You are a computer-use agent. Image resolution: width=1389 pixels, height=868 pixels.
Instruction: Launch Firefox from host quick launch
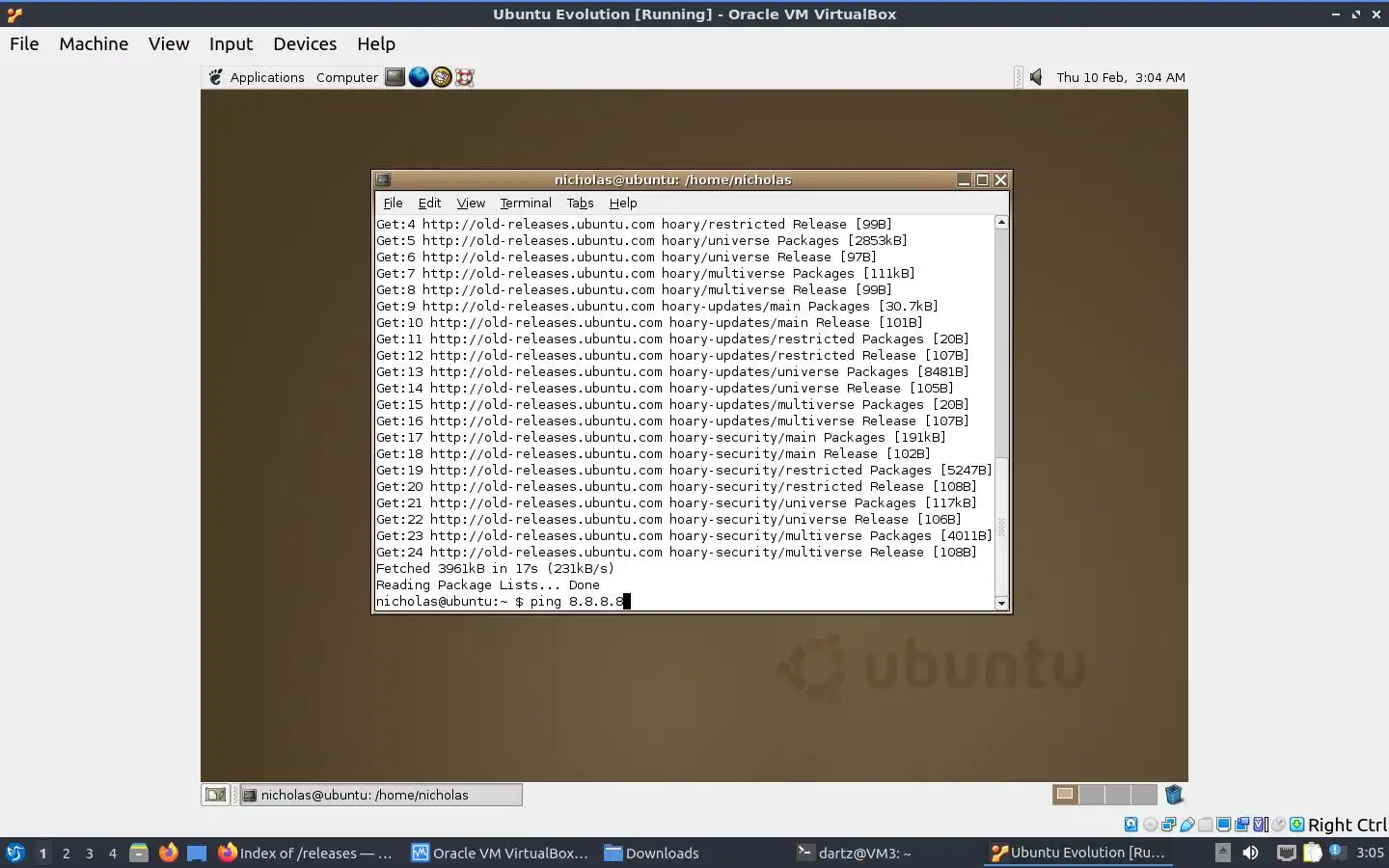168,853
